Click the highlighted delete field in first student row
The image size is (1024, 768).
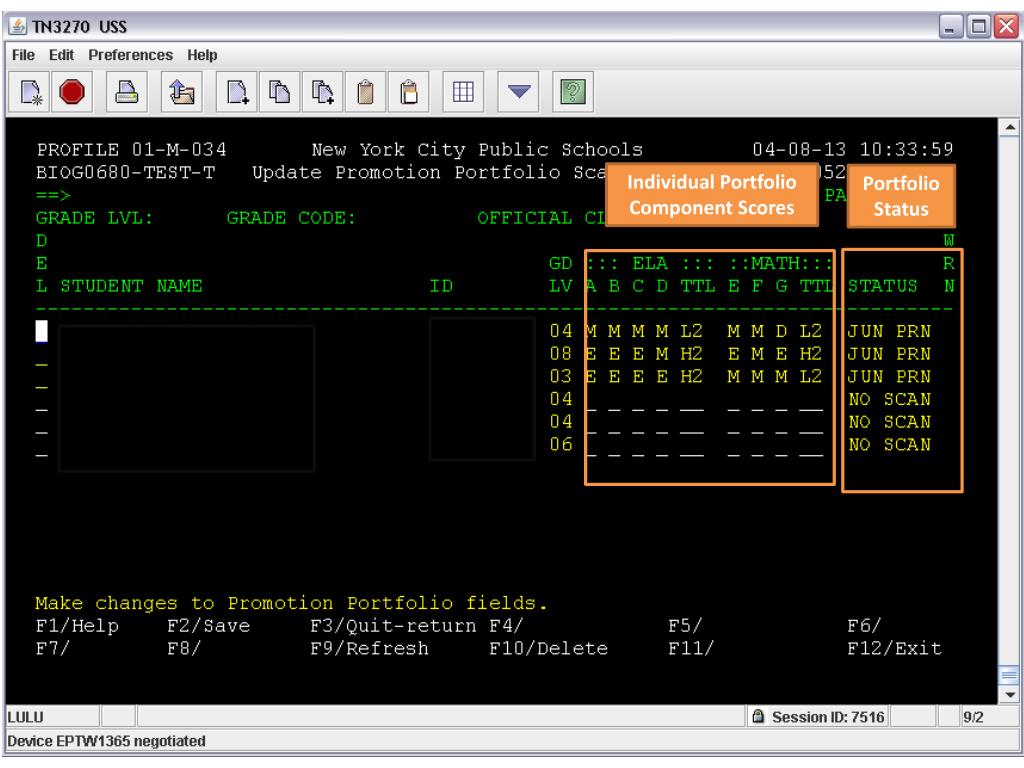click(x=42, y=331)
